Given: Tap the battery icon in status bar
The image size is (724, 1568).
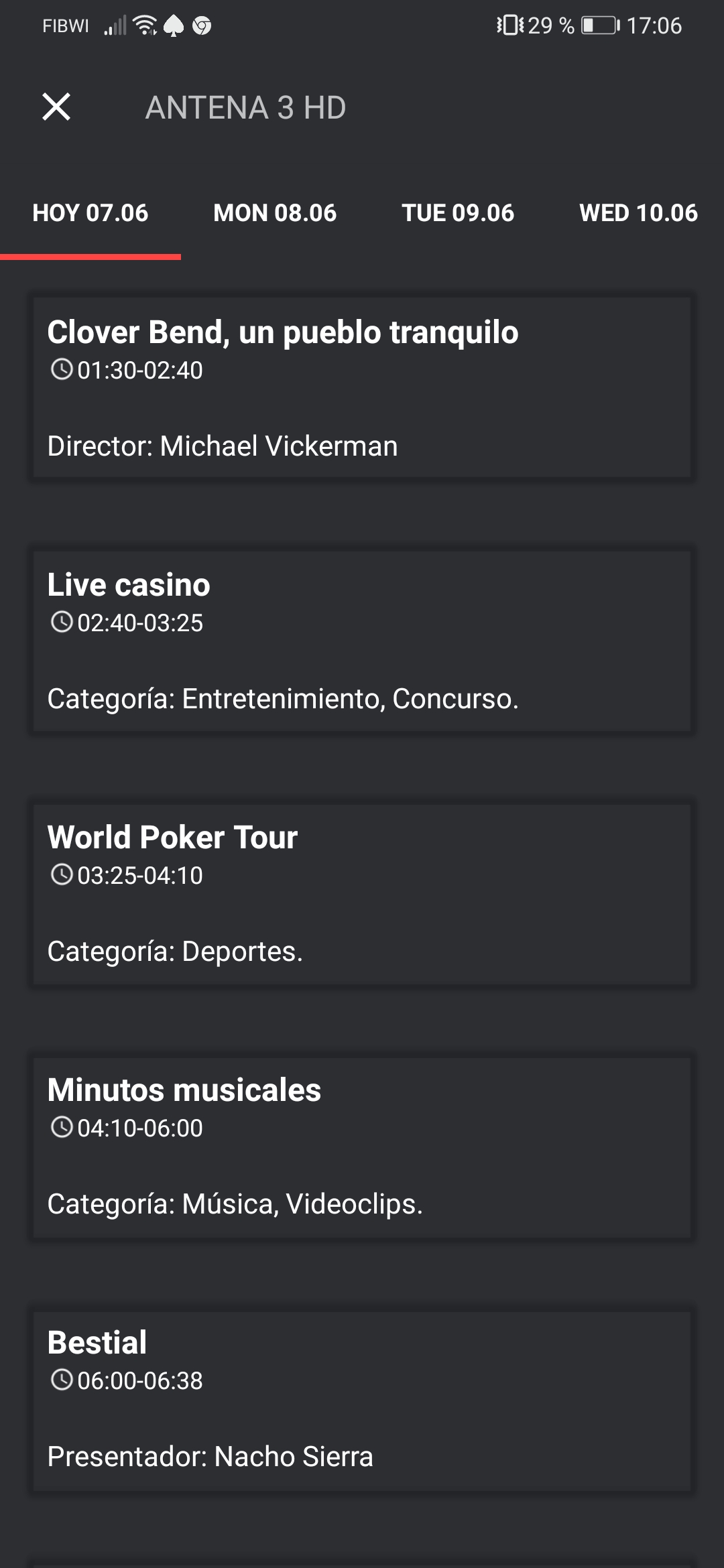Looking at the screenshot, I should (x=600, y=25).
